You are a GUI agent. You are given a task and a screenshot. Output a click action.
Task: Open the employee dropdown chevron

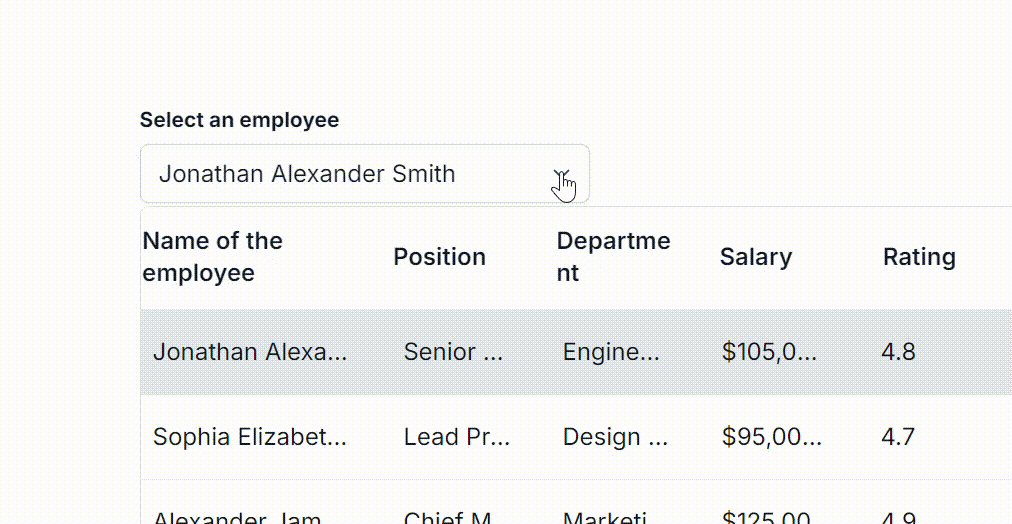[562, 174]
